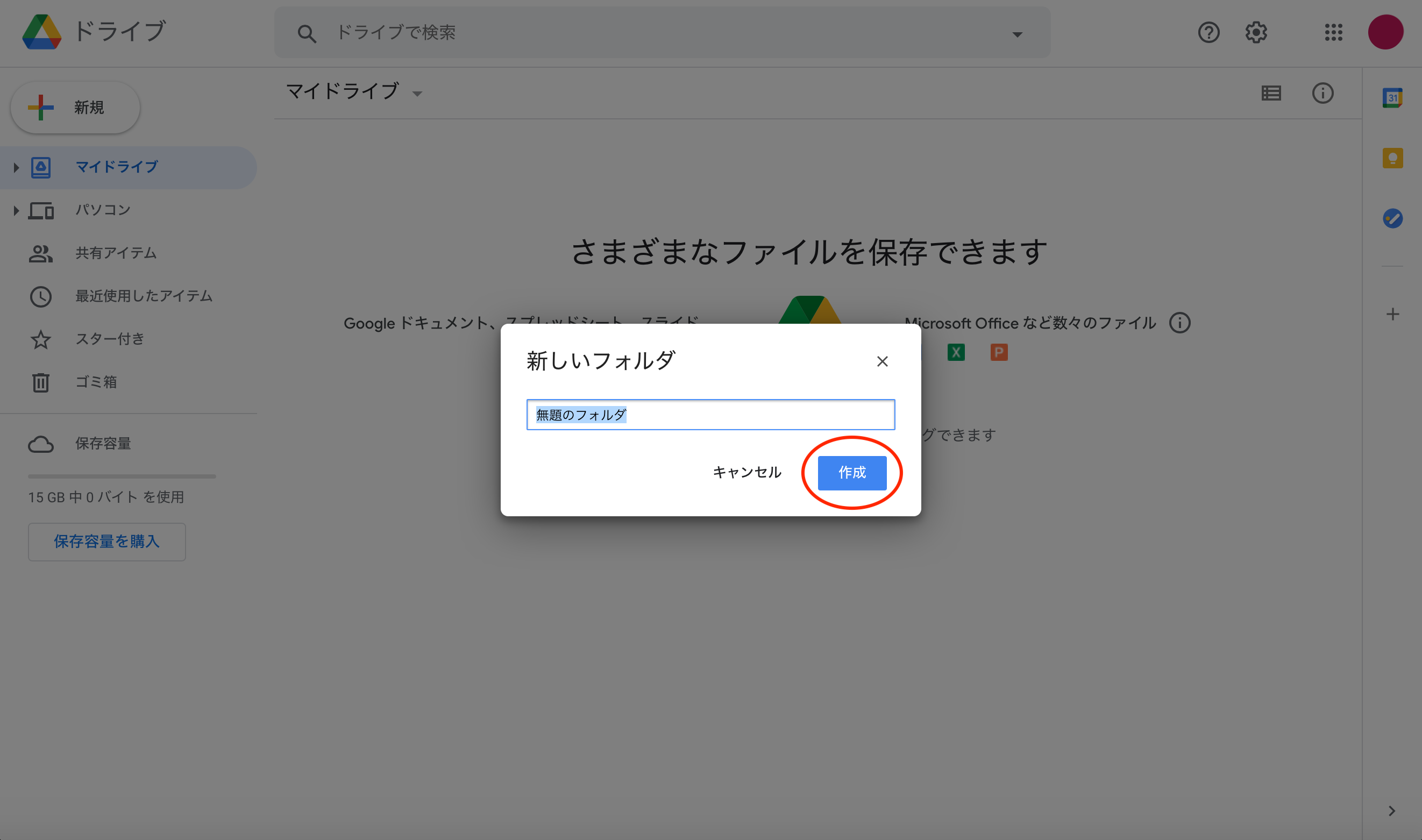Show details info icon in toolbar
Image resolution: width=1422 pixels, height=840 pixels.
click(1323, 94)
